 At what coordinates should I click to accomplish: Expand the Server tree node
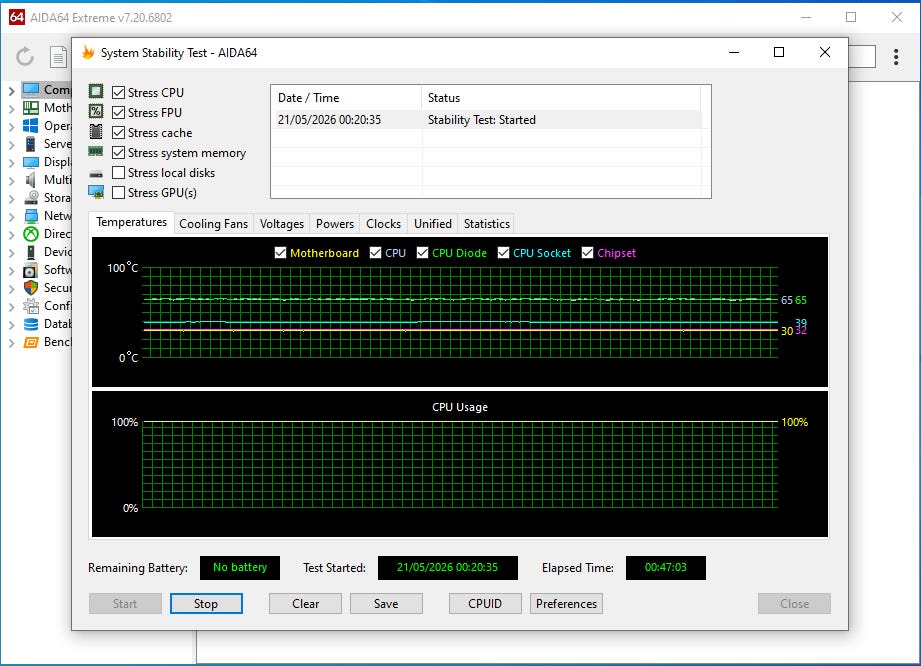pyautogui.click(x=11, y=144)
